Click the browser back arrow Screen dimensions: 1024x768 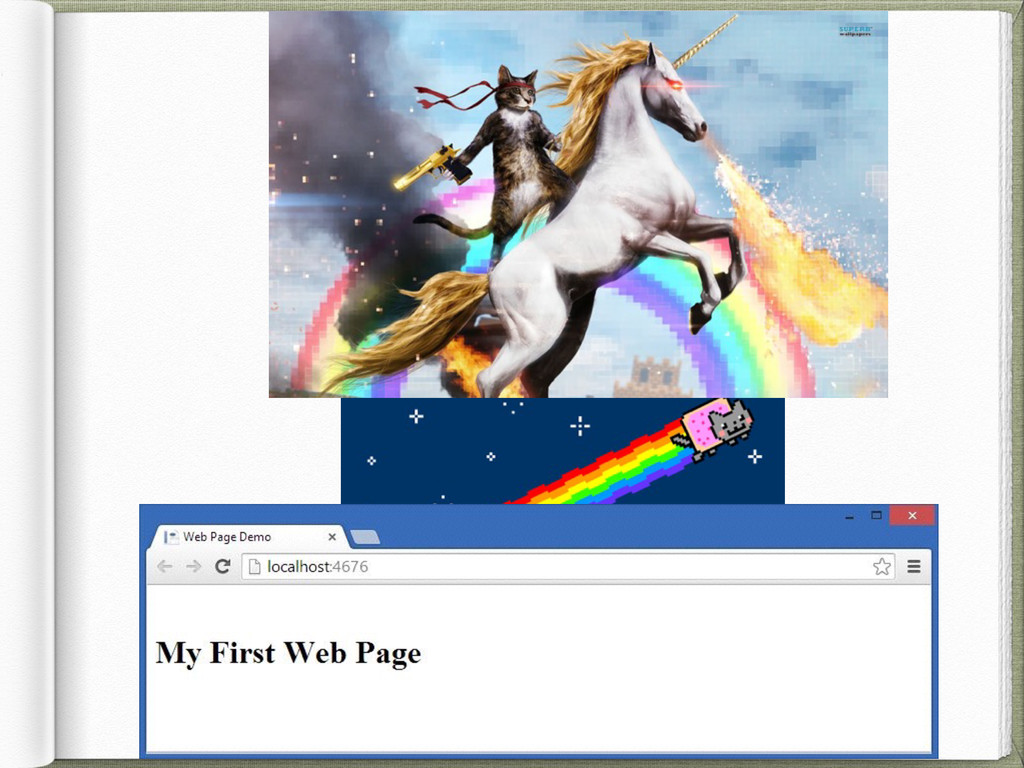[x=165, y=566]
